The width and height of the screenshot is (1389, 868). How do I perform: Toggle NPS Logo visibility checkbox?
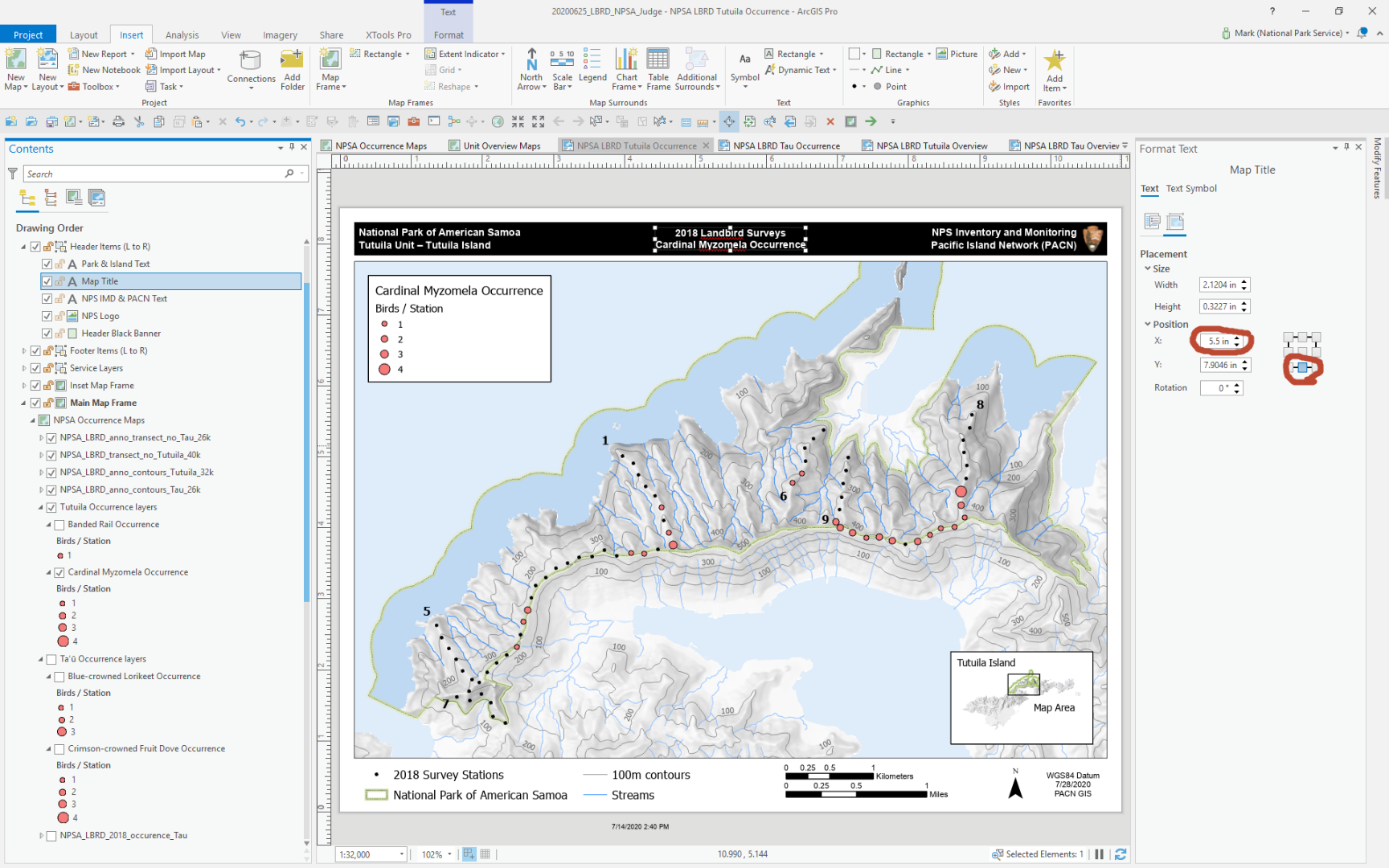47,316
